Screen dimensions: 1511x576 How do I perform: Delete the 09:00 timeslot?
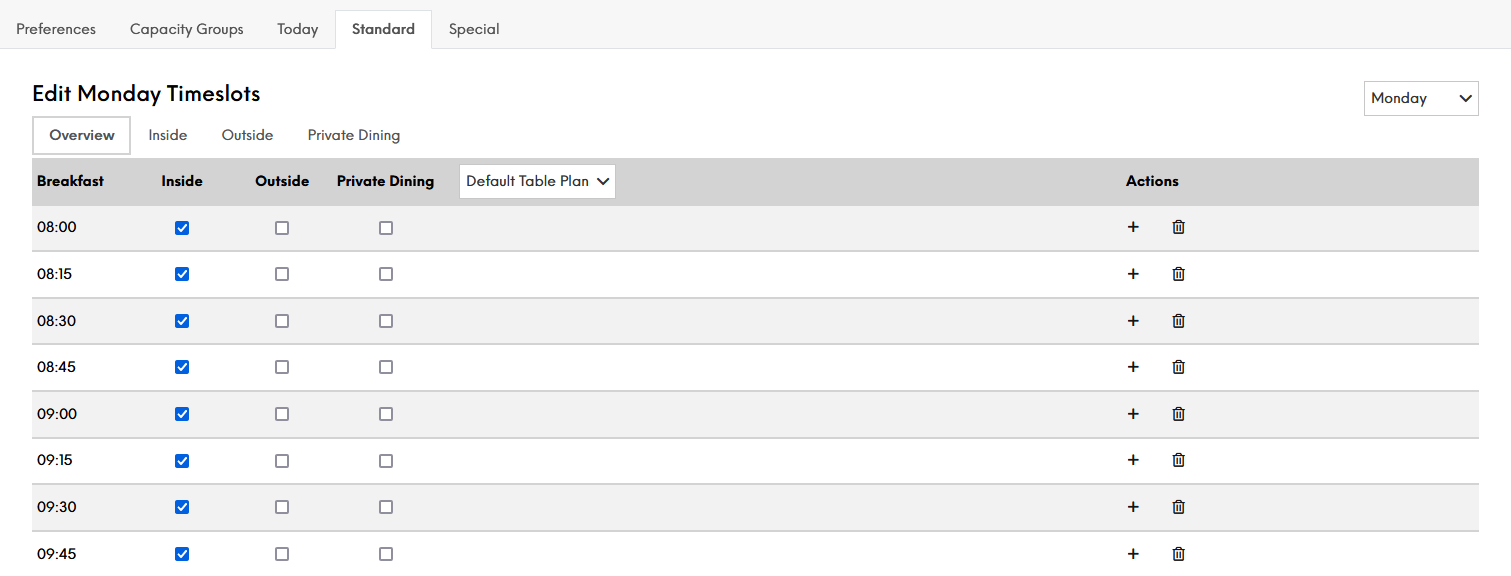(1178, 414)
